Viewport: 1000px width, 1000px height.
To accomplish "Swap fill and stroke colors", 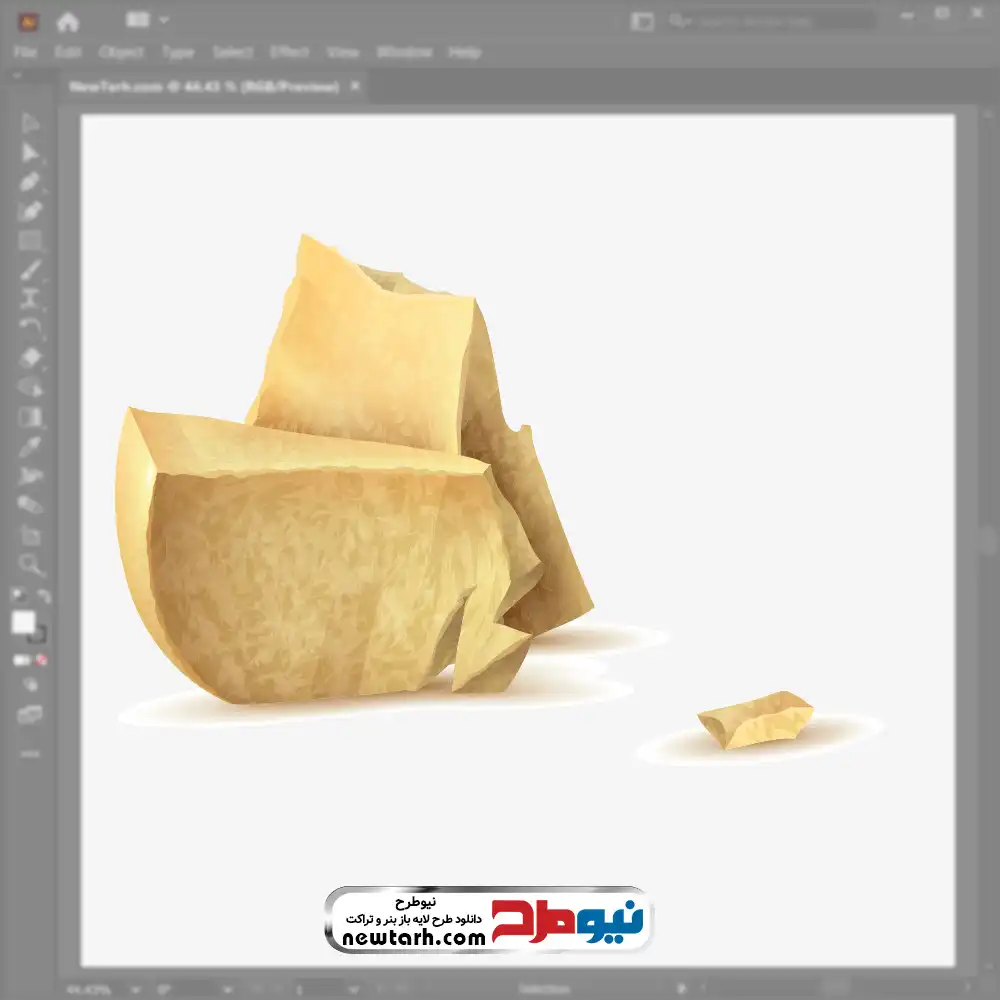I will tap(43, 597).
